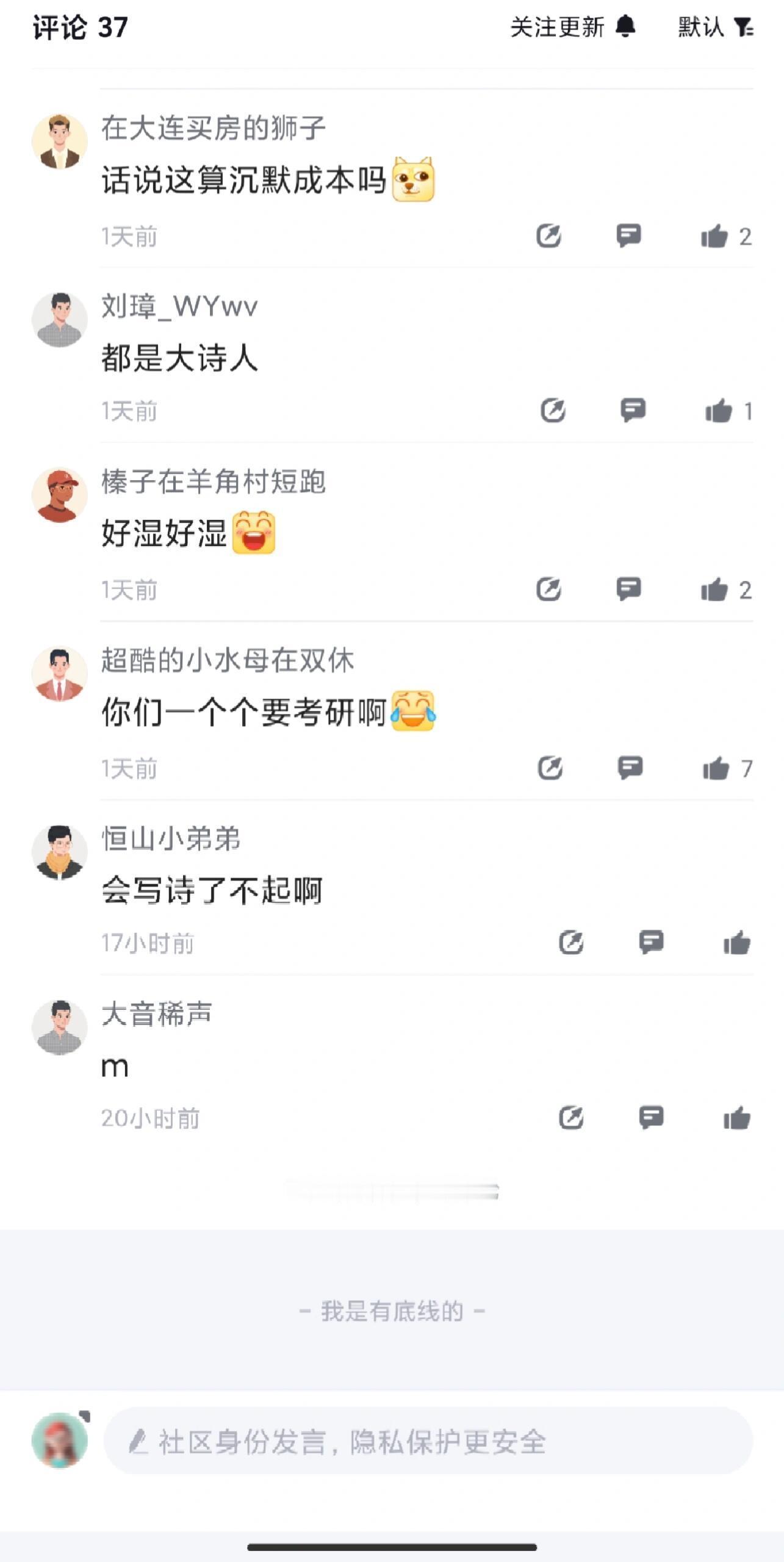
Task: Open username 榛子在羊角村短跑
Action: [x=214, y=481]
